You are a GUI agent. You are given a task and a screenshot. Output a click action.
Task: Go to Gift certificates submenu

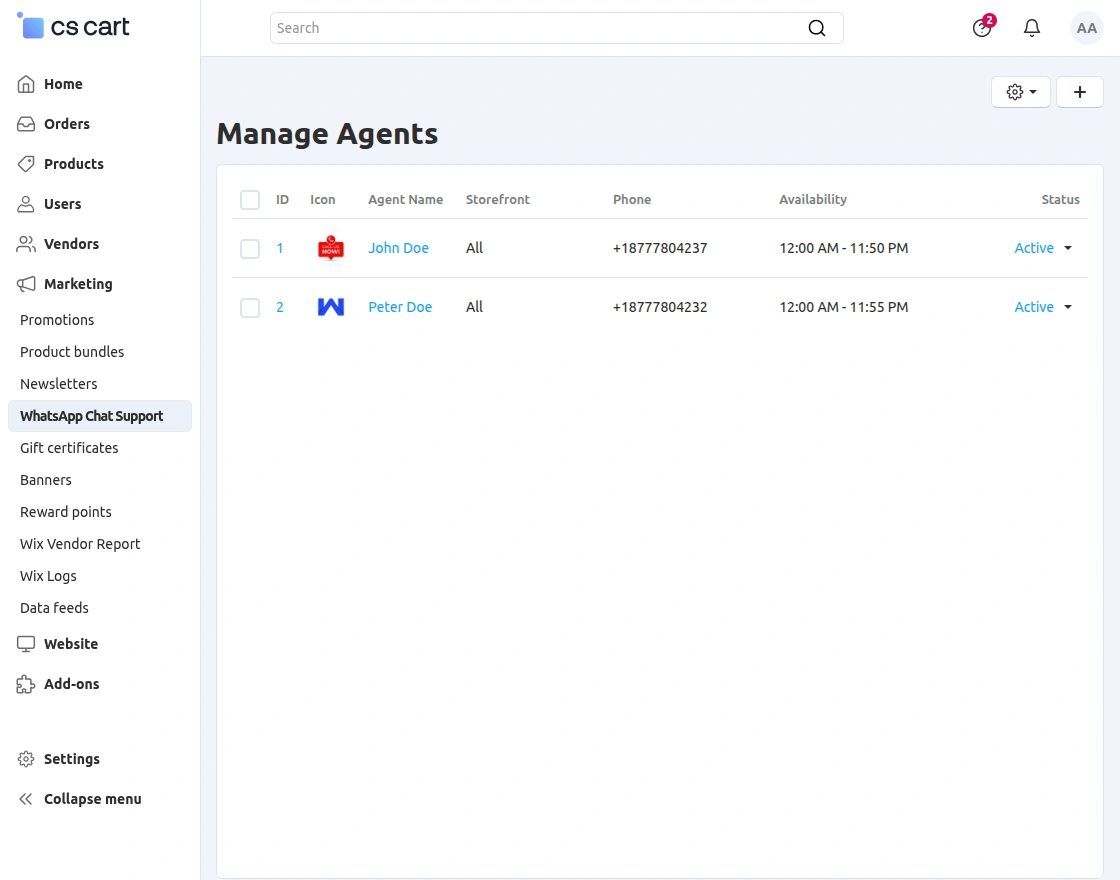click(69, 448)
